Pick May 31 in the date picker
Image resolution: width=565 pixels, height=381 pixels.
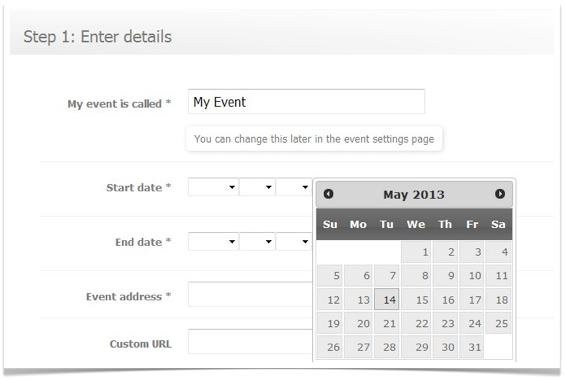point(472,347)
